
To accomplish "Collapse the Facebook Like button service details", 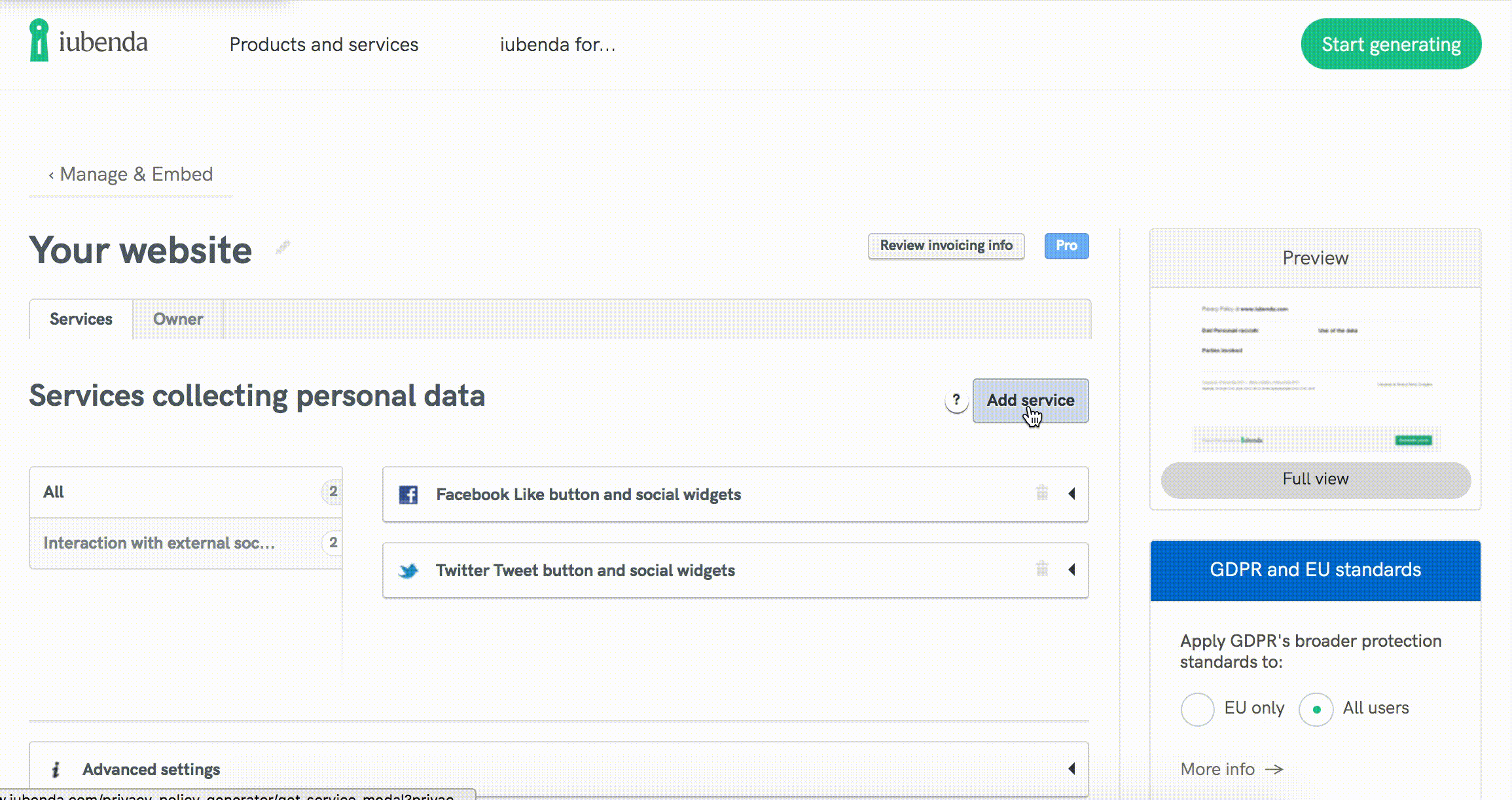I will coord(1072,494).
